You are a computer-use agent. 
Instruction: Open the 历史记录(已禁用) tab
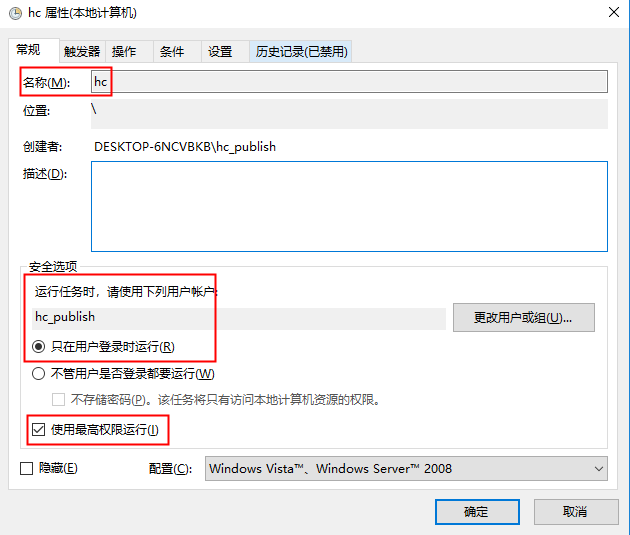click(x=300, y=52)
